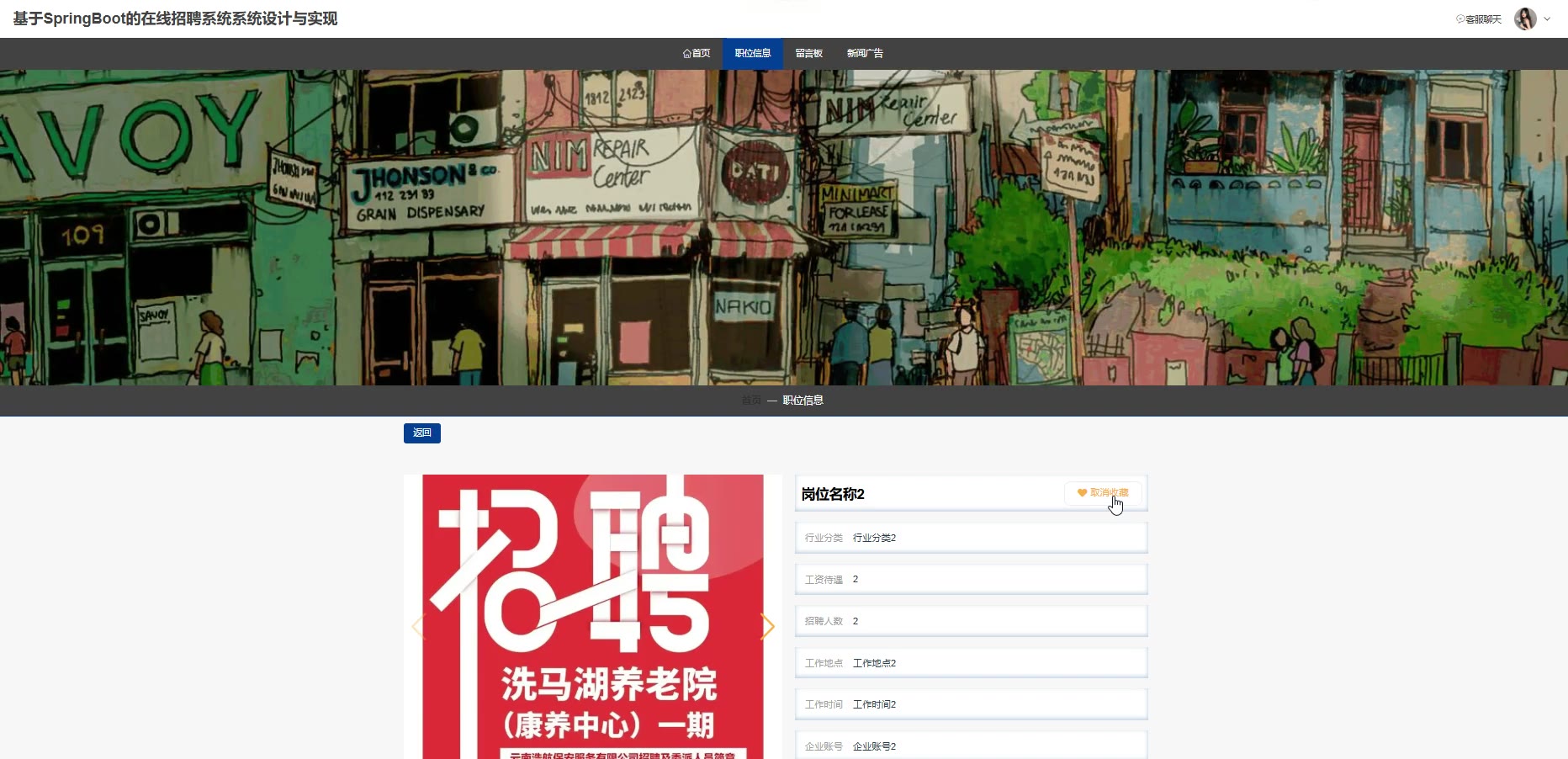This screenshot has width=1568, height=759.
Task: Click the 工资待遇 field label
Action: [x=824, y=580]
